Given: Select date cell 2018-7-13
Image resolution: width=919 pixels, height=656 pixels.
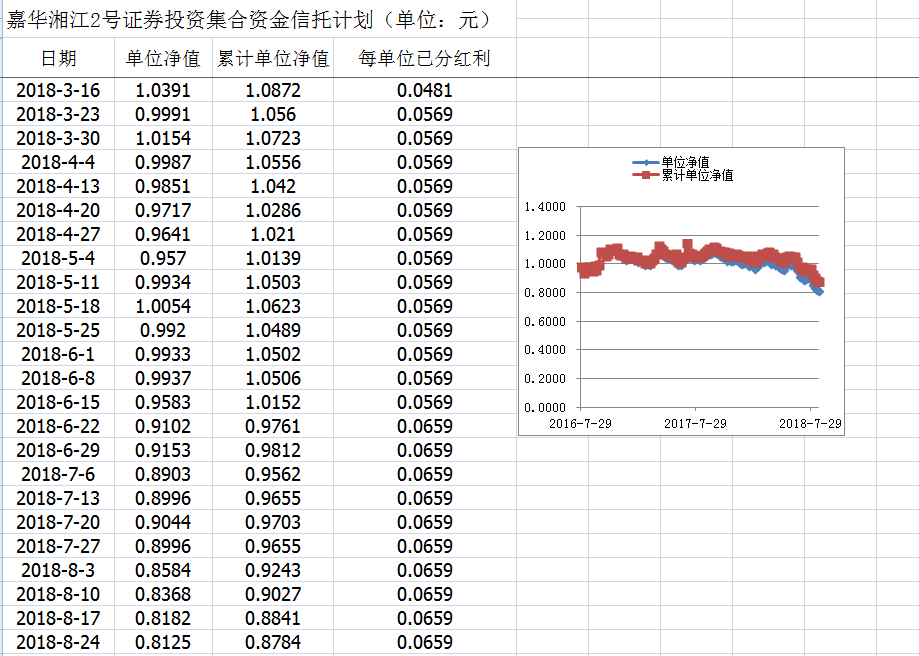Looking at the screenshot, I should point(59,499).
